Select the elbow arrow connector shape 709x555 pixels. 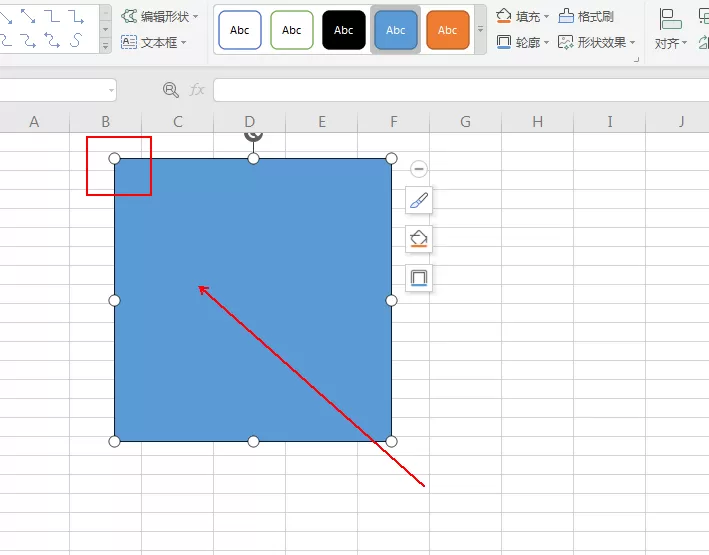[76, 17]
